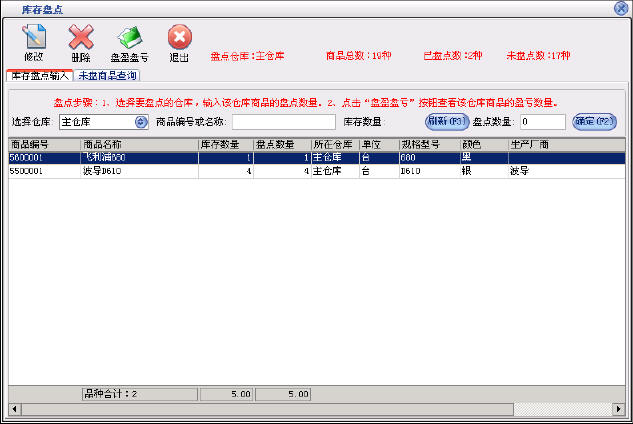Close the 库存盘点 window
The height and width of the screenshot is (424, 633).
tap(621, 7)
